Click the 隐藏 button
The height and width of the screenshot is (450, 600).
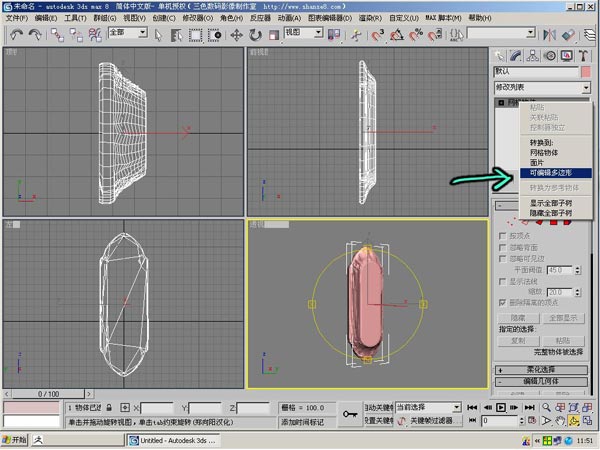tap(518, 318)
